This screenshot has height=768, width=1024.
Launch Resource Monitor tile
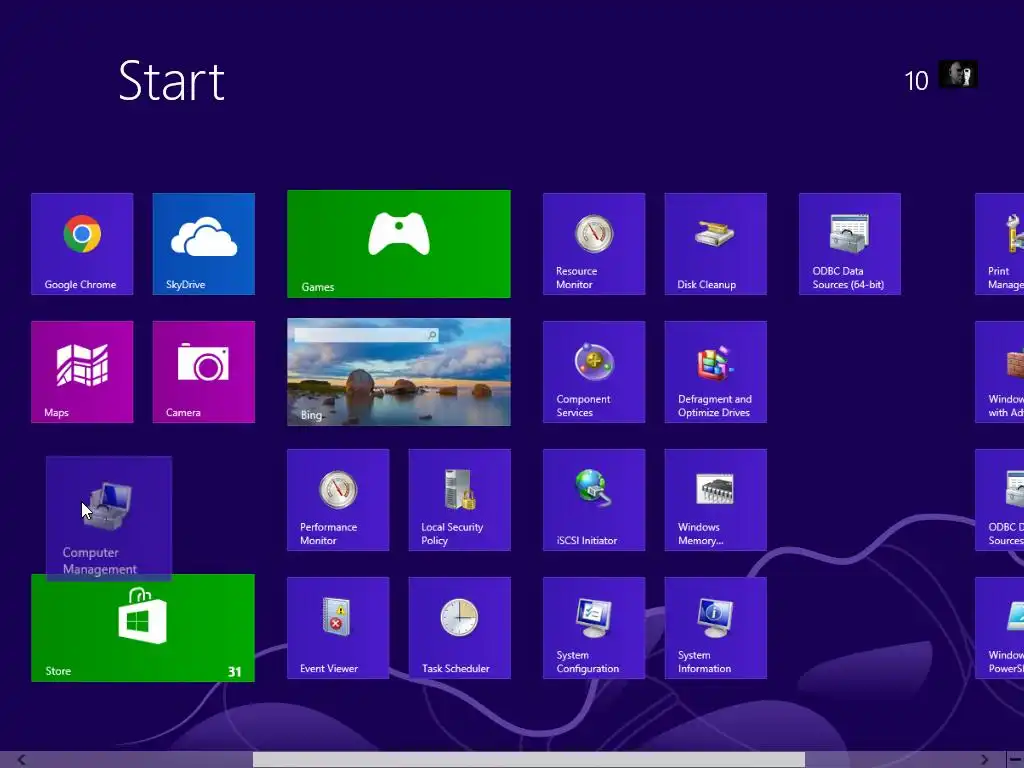point(594,244)
